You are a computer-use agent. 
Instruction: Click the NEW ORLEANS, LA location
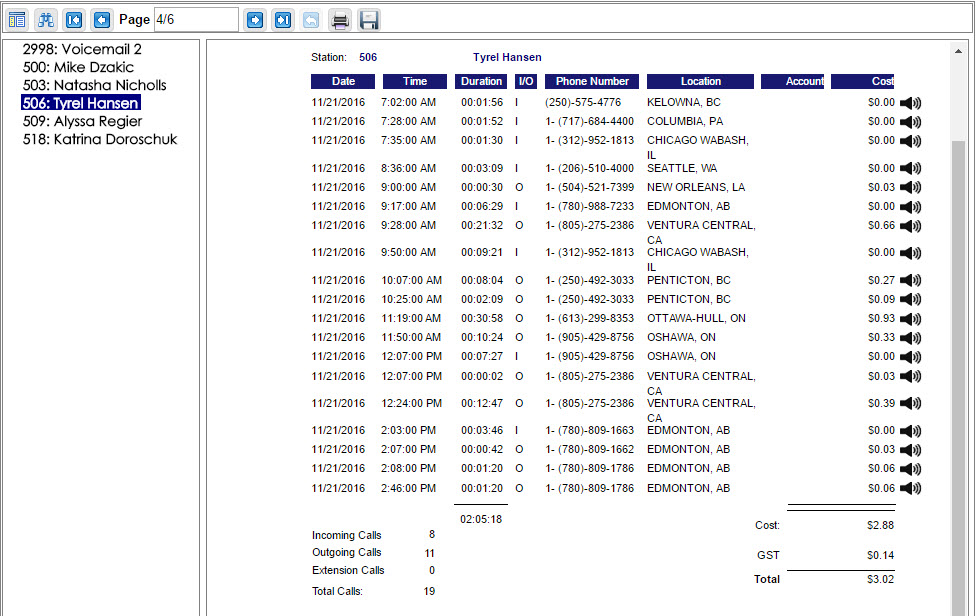pyautogui.click(x=696, y=187)
